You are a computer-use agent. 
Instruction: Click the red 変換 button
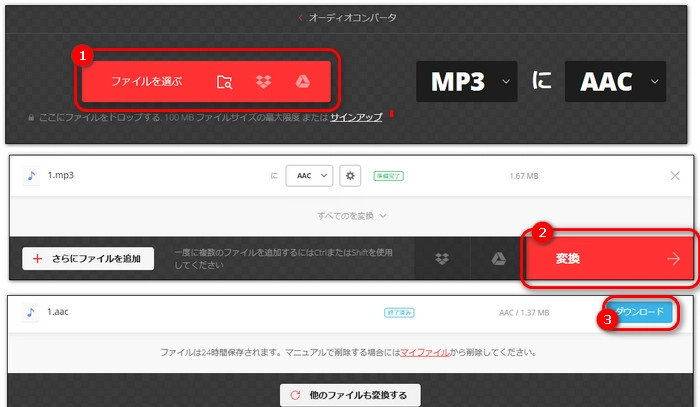coord(609,258)
